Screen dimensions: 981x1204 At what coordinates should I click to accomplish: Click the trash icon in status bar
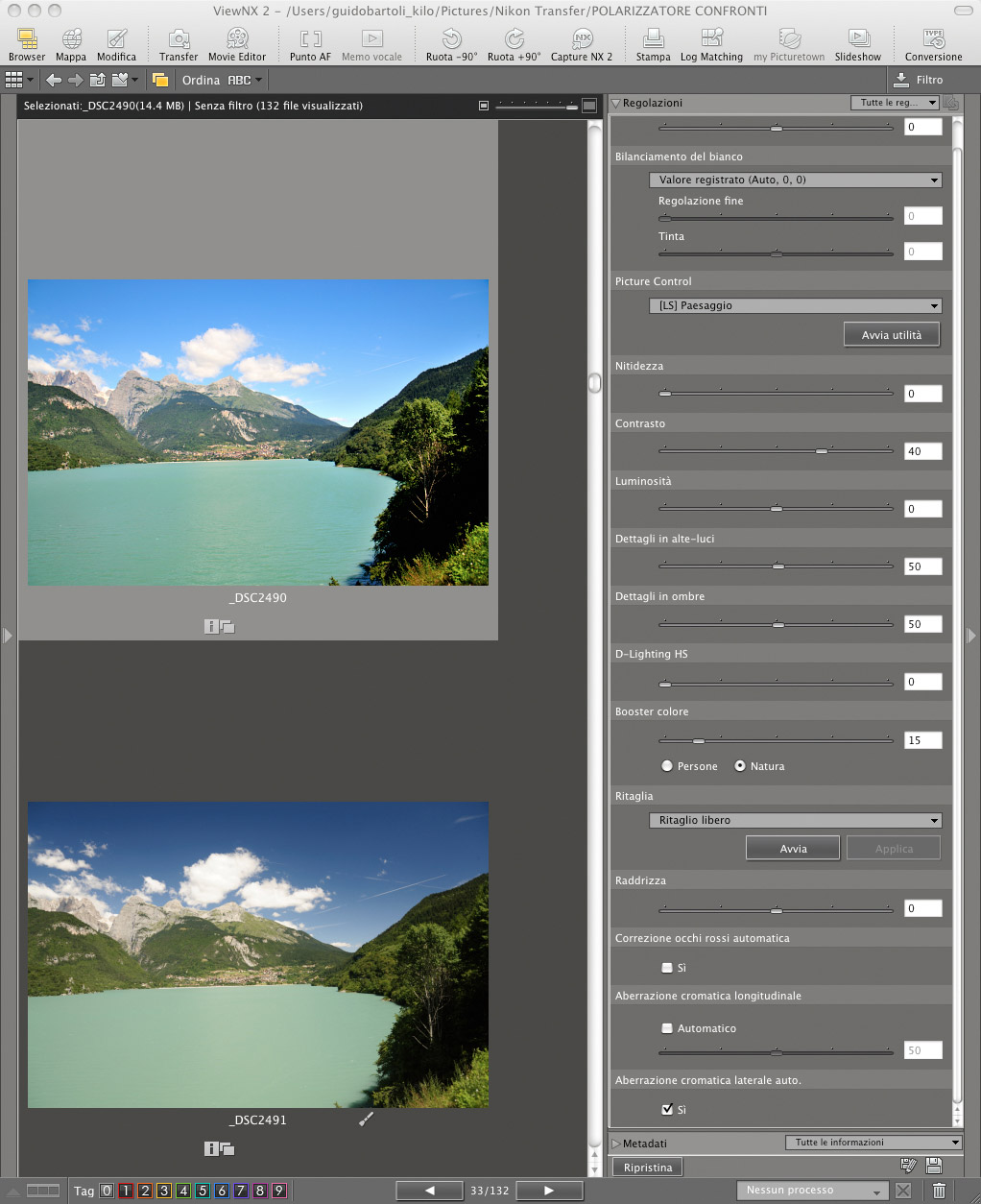[x=939, y=1191]
